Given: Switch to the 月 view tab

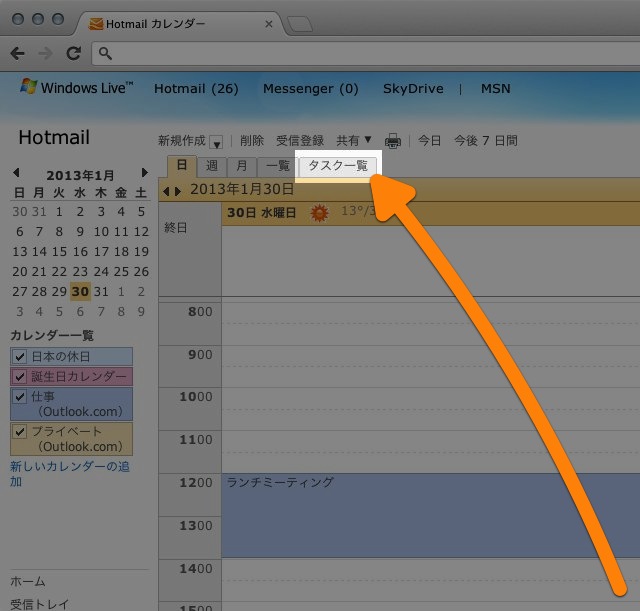Looking at the screenshot, I should pyautogui.click(x=242, y=167).
